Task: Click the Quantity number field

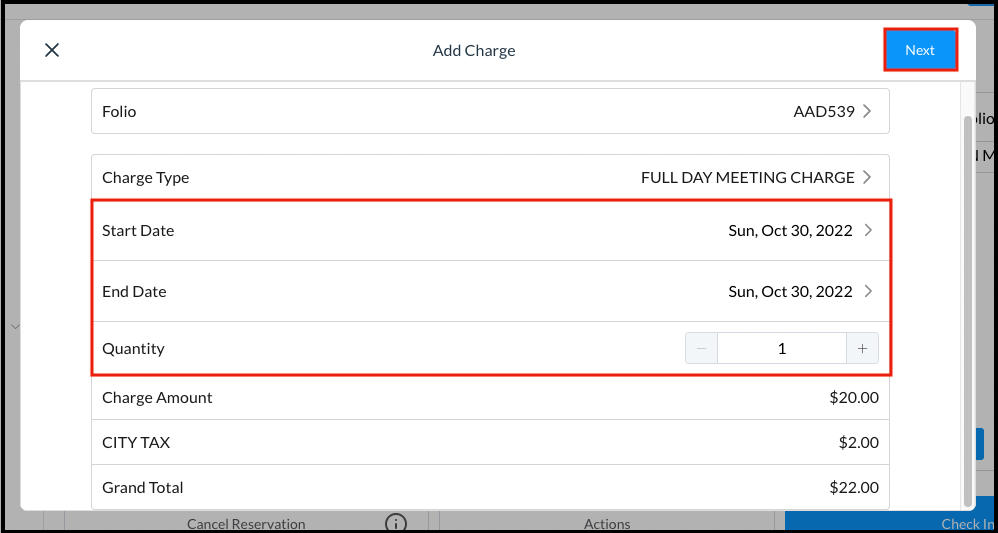Action: click(781, 348)
